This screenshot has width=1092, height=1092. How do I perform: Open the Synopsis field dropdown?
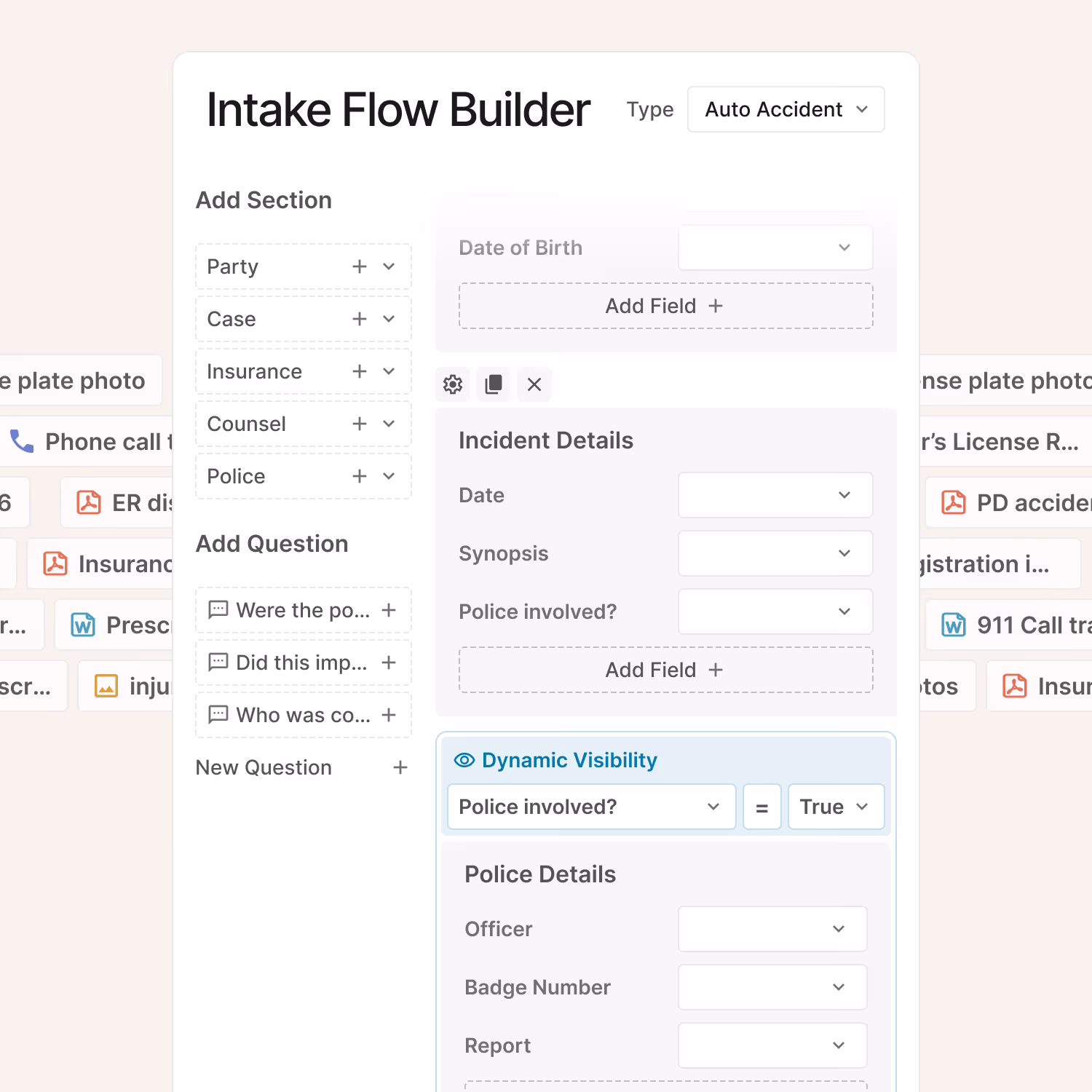coord(775,553)
